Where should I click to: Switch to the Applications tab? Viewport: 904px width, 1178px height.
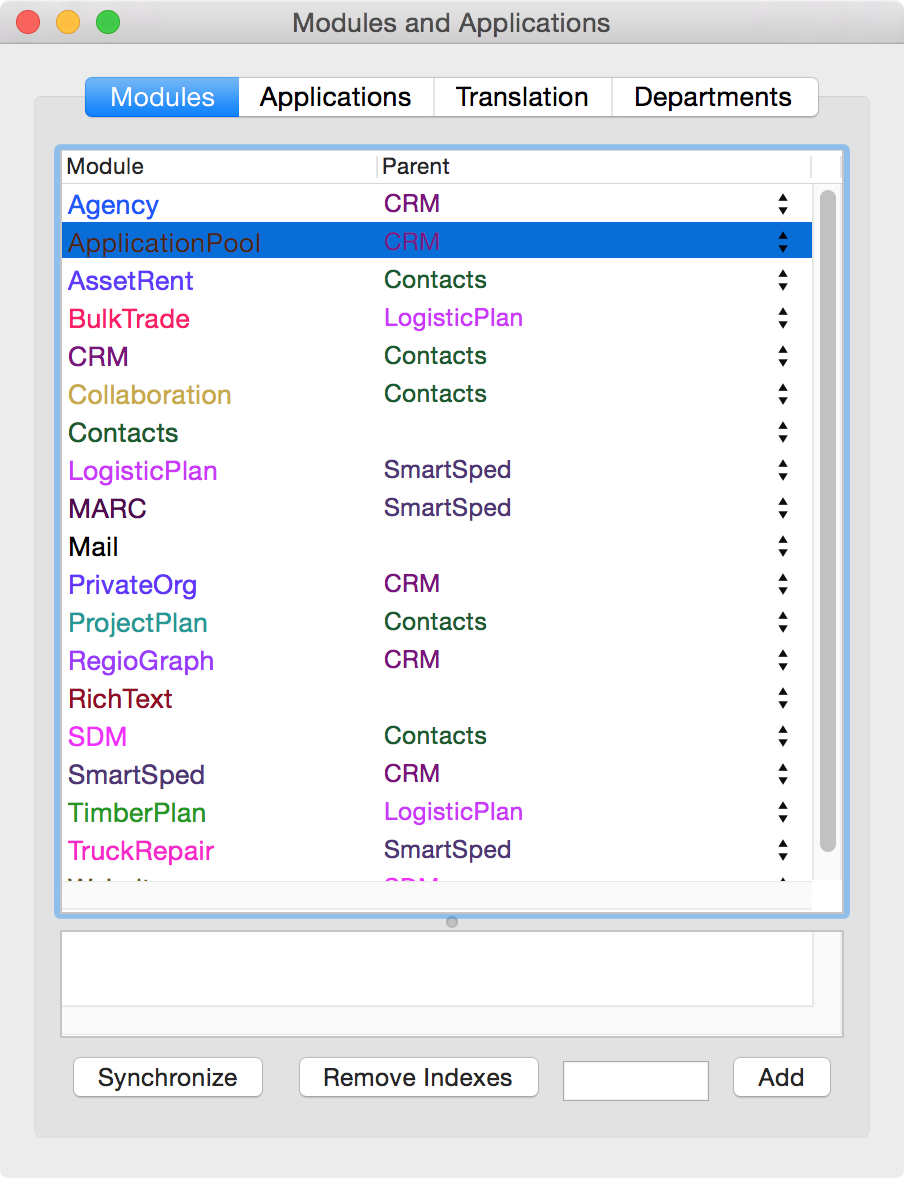335,97
